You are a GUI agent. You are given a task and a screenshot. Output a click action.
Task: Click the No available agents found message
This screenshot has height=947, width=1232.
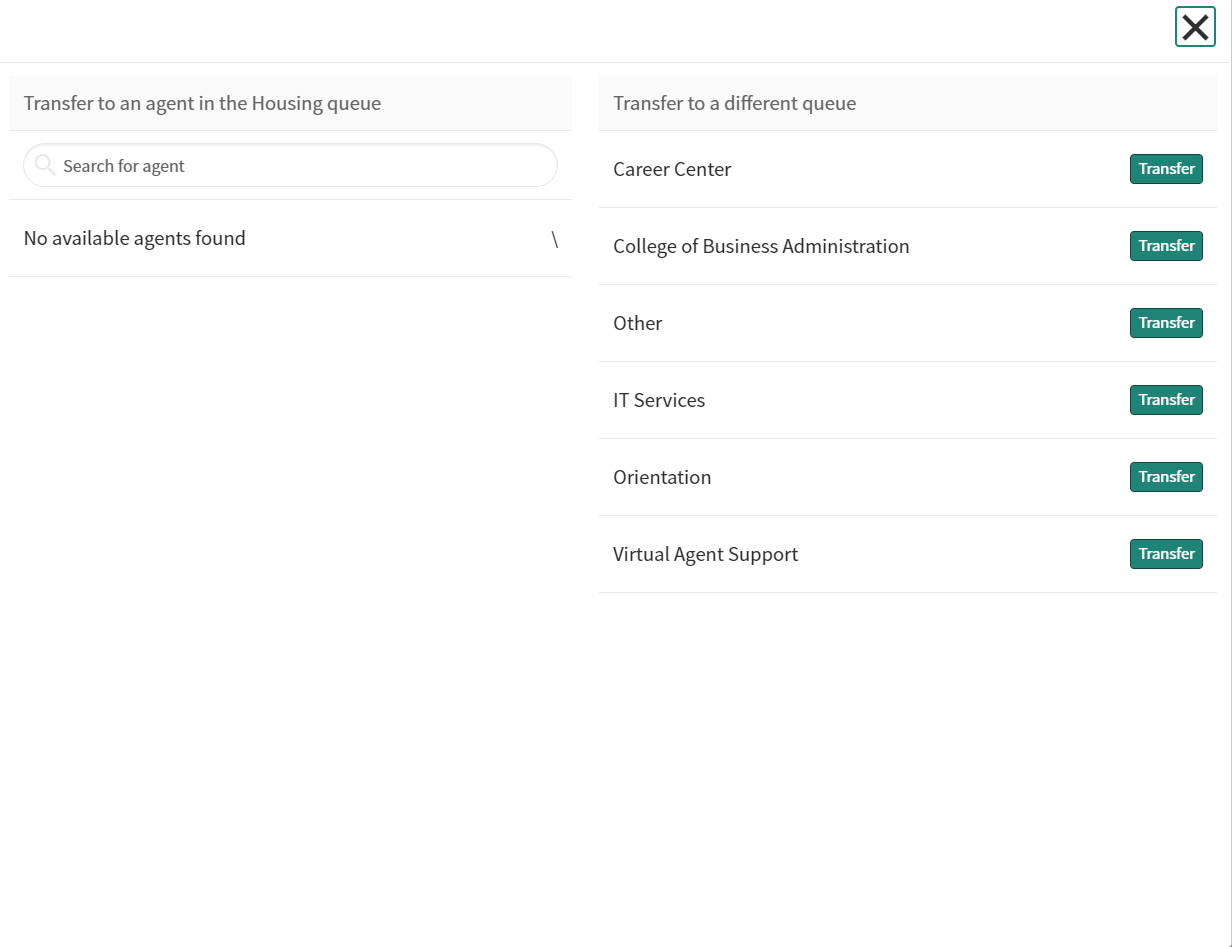(x=135, y=238)
